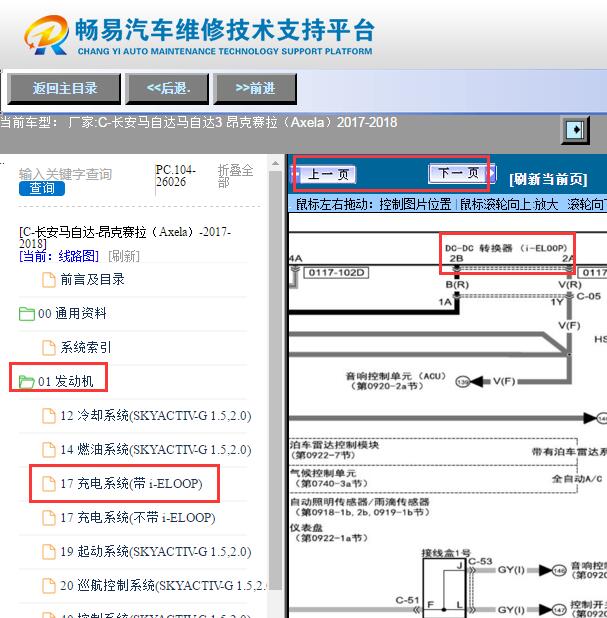
Task: Click the 0117-102D connector reference box
Action: (x=336, y=272)
